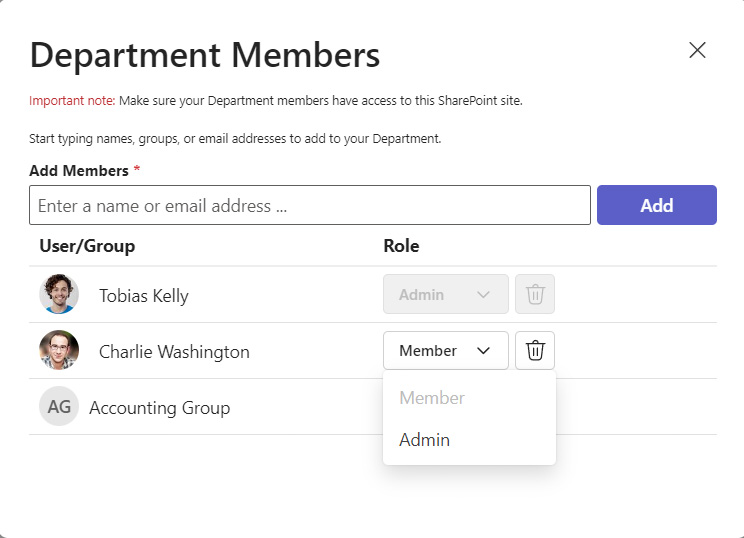Click the Tobias Kelly name text
Screen dimensions: 744x538
144,296
